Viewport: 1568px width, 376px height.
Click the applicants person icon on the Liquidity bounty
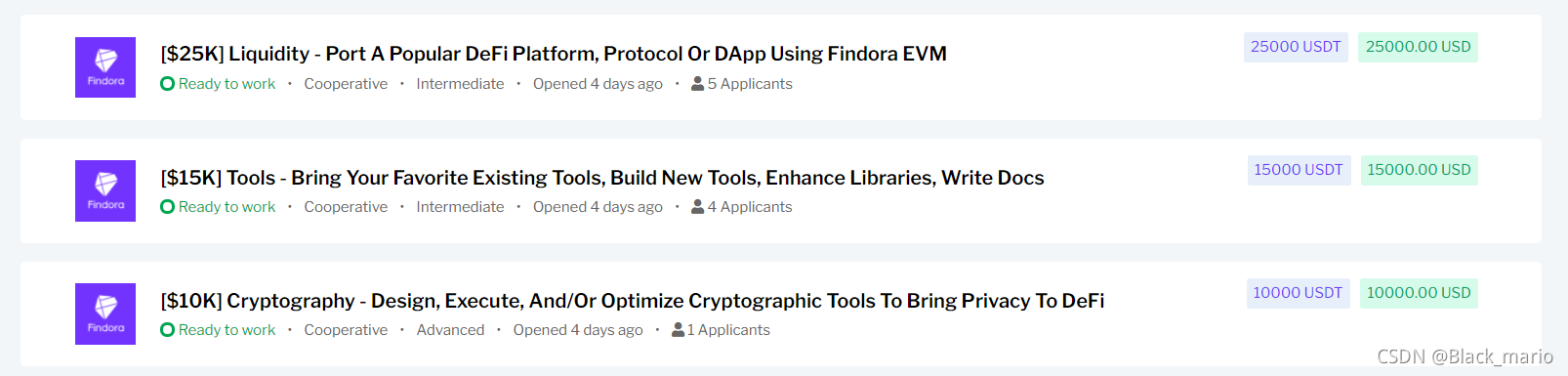click(x=697, y=84)
